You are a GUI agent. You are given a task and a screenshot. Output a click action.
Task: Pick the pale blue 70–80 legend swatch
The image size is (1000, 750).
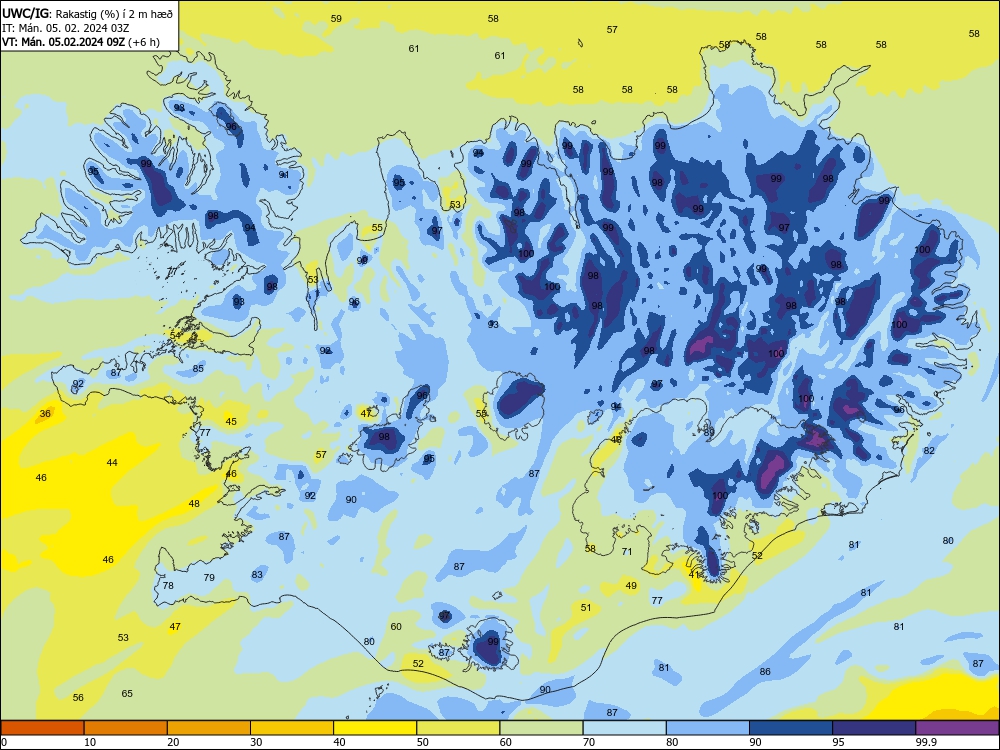pos(624,727)
